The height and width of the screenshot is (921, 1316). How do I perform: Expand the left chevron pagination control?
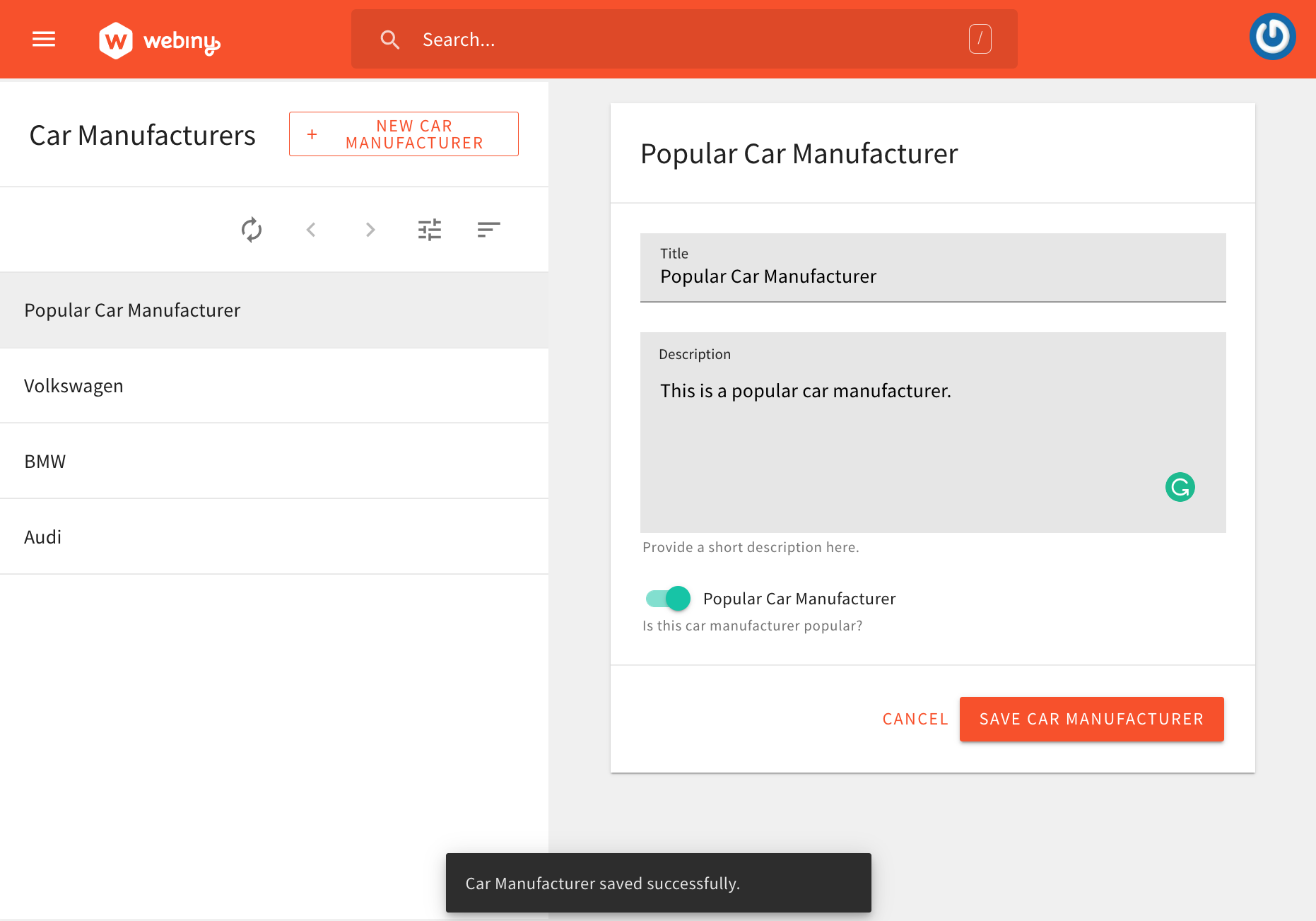[x=311, y=229]
